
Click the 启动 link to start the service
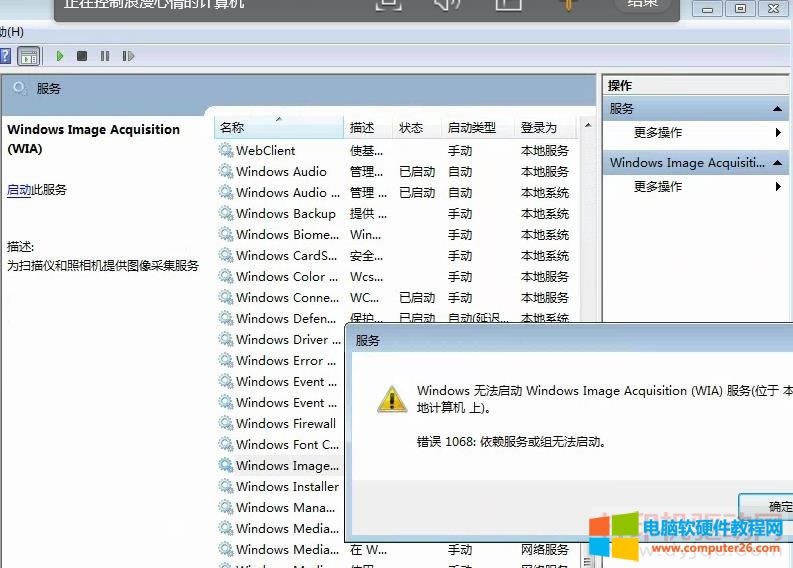tap(19, 190)
